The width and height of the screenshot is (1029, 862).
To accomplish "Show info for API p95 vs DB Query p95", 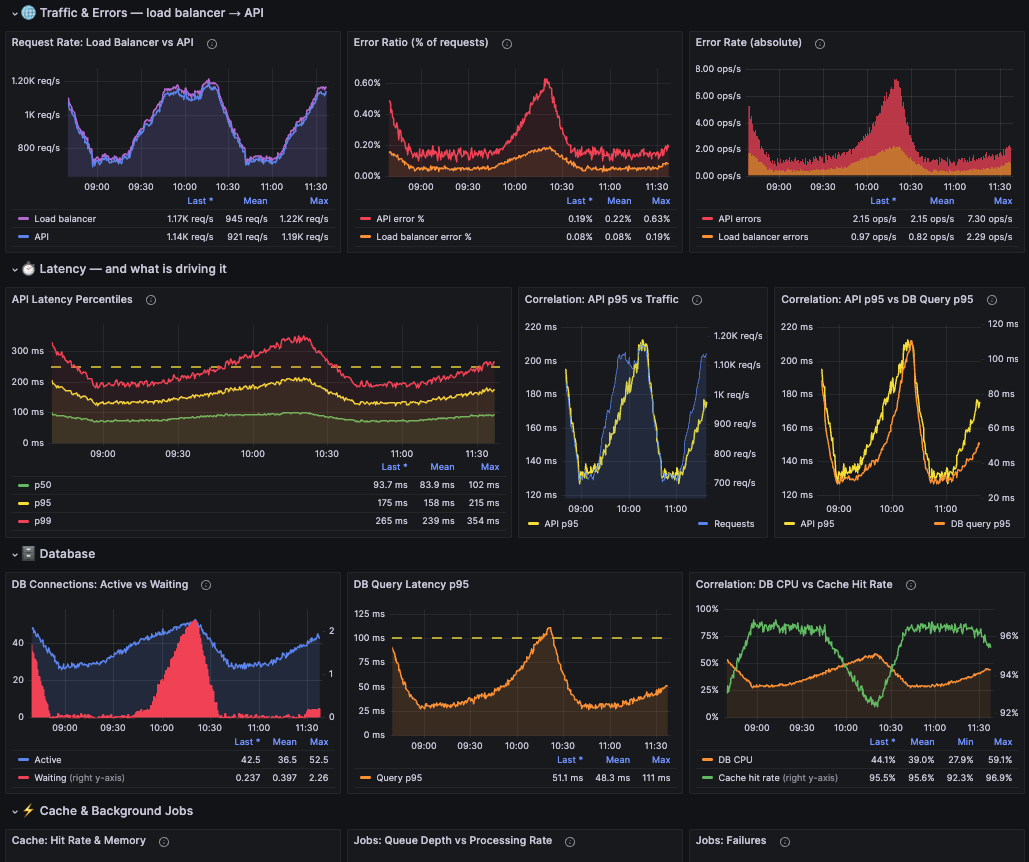I will 992,300.
